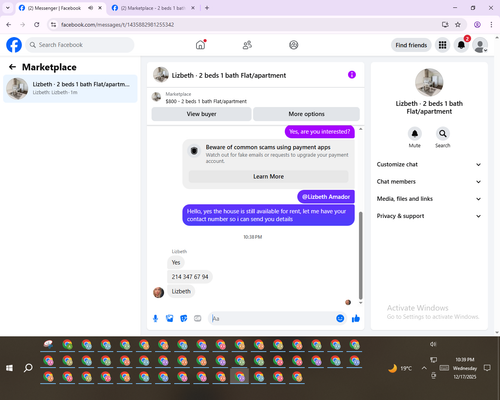Viewport: 500px width, 400px height.
Task: Open a new browser tab with plus
Action: click(x=207, y=8)
